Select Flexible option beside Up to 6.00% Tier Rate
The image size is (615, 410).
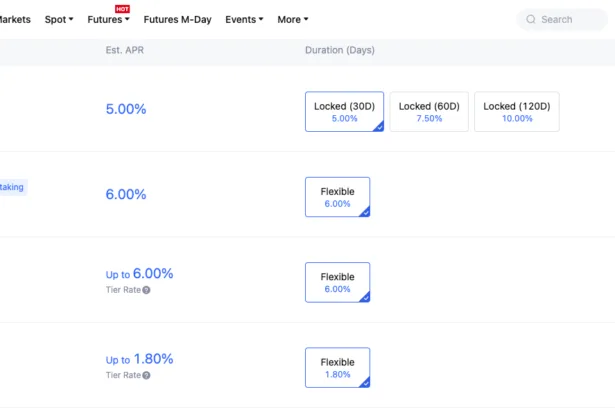(x=337, y=282)
